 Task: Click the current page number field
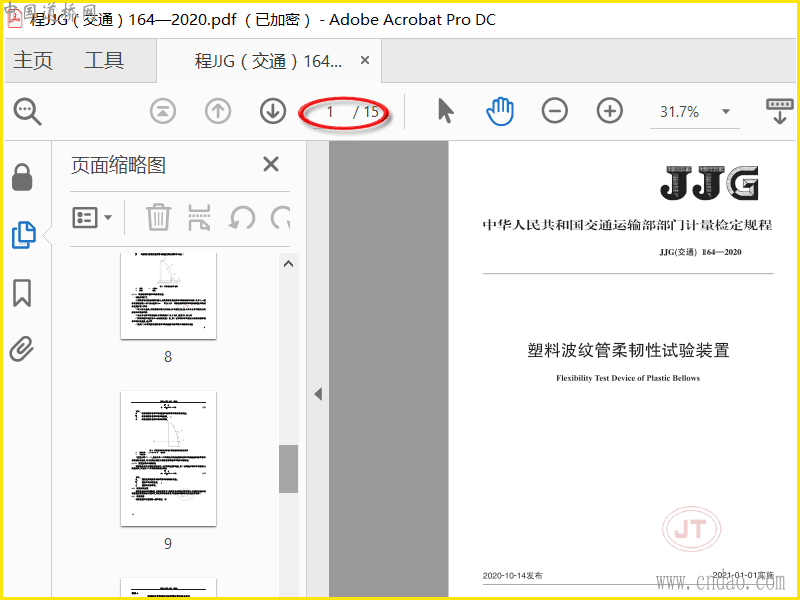[x=330, y=112]
